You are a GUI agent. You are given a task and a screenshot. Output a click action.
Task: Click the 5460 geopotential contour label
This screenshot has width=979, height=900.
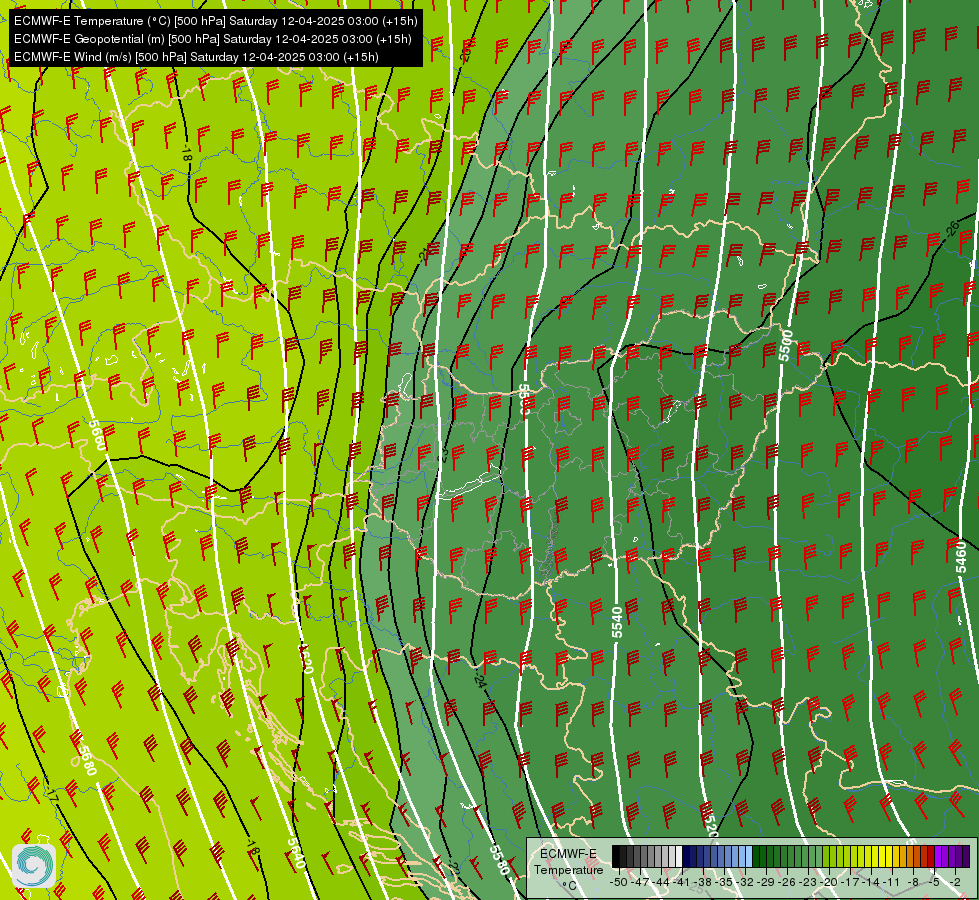point(961,557)
